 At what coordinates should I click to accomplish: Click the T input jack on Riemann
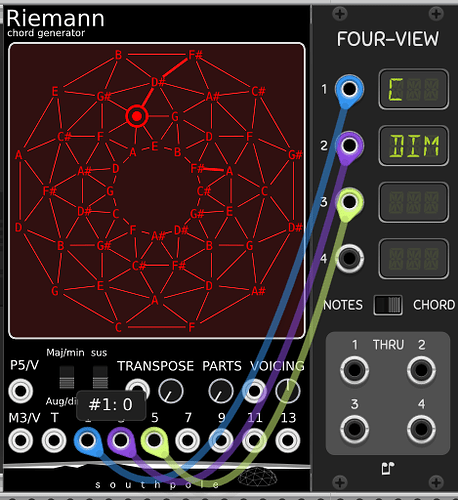click(54, 440)
